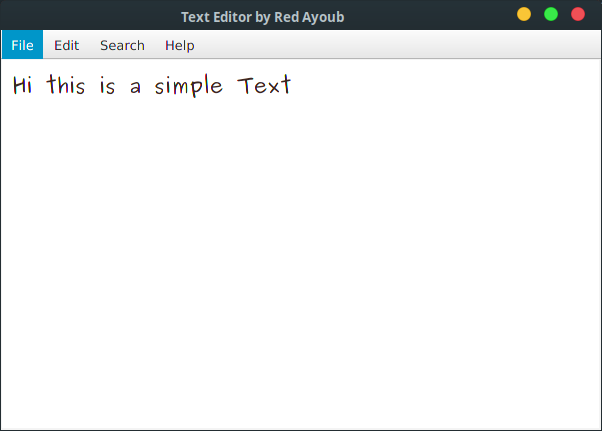Click the yellow minimize window button
Viewport: 602px width, 431px height.
524,14
